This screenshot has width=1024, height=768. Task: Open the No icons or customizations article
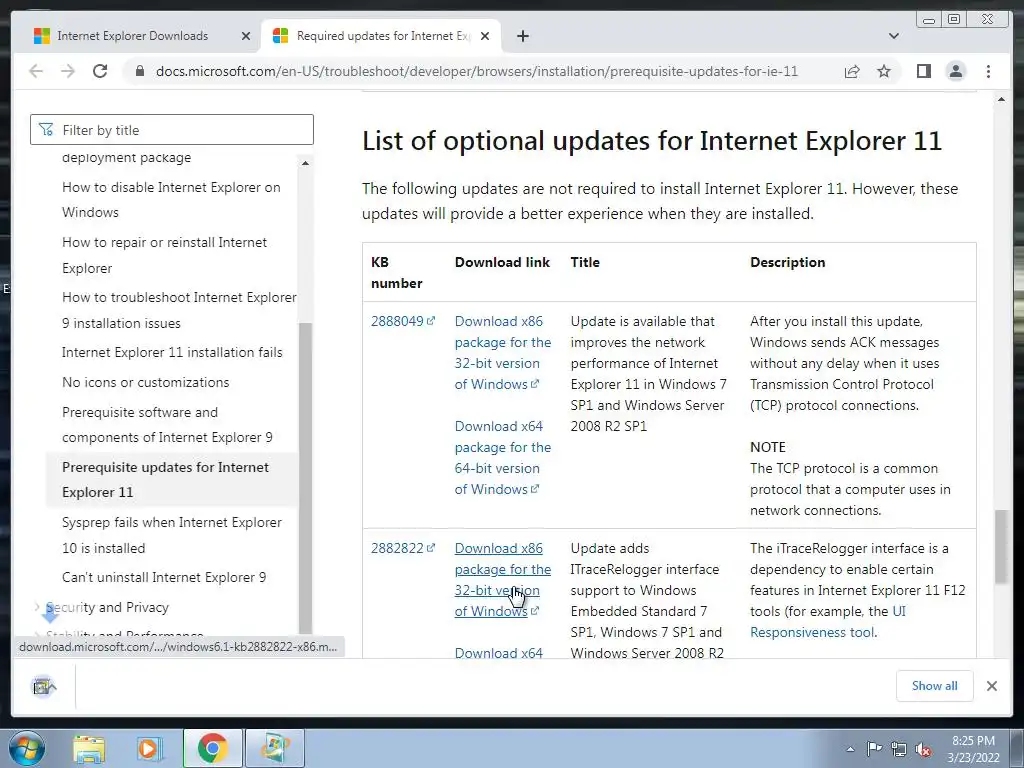(146, 382)
